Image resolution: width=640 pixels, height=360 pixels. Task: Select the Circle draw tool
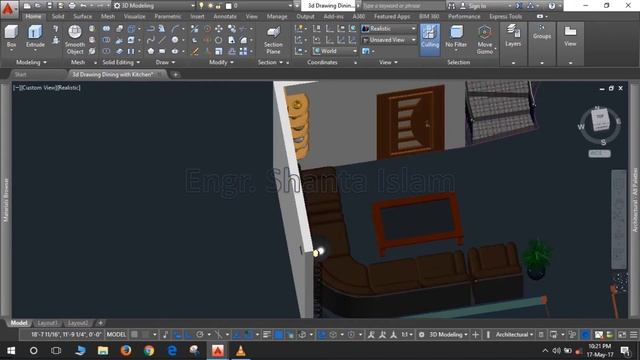[x=175, y=40]
